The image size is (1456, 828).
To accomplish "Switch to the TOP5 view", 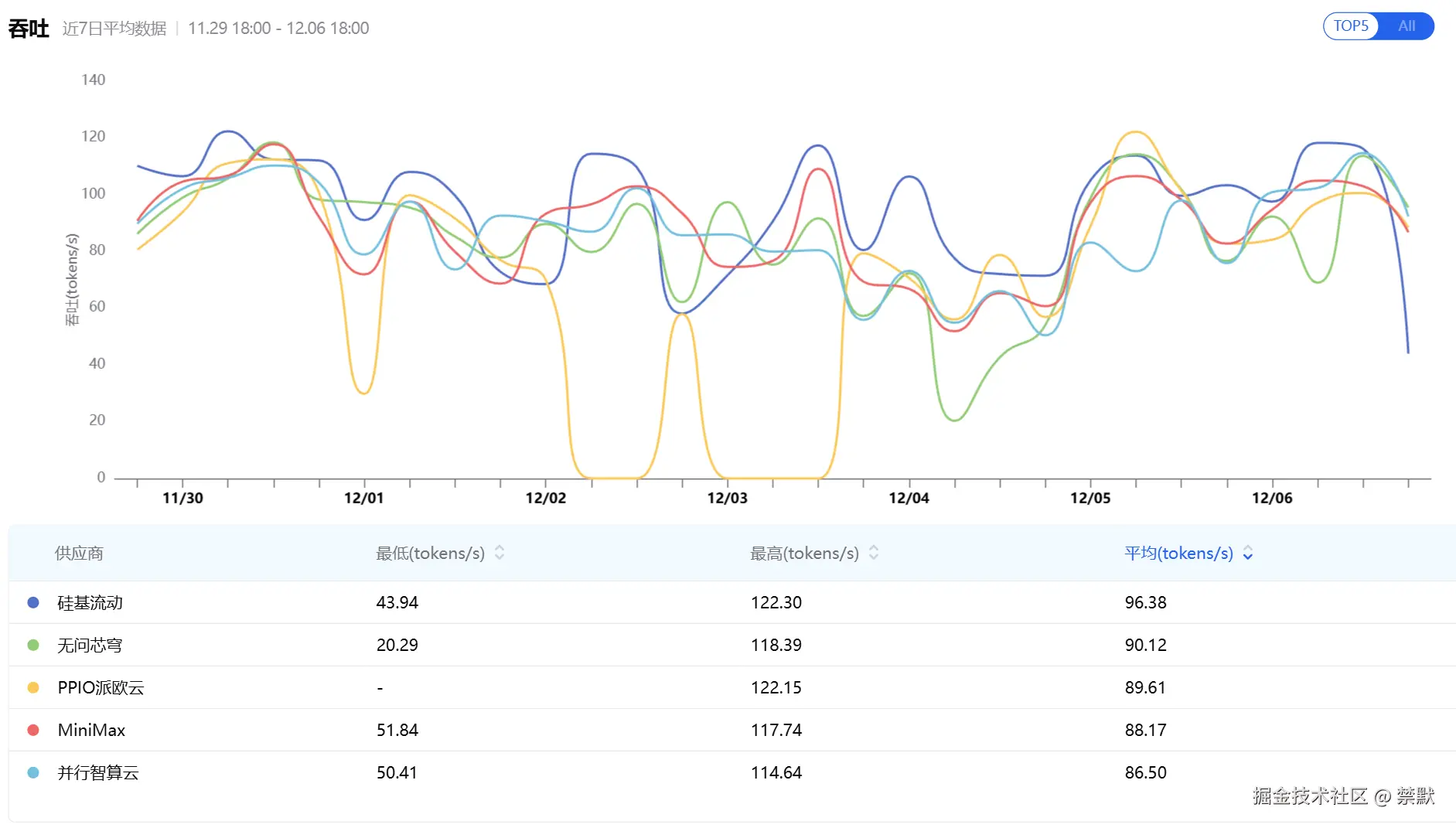I will (1351, 26).
